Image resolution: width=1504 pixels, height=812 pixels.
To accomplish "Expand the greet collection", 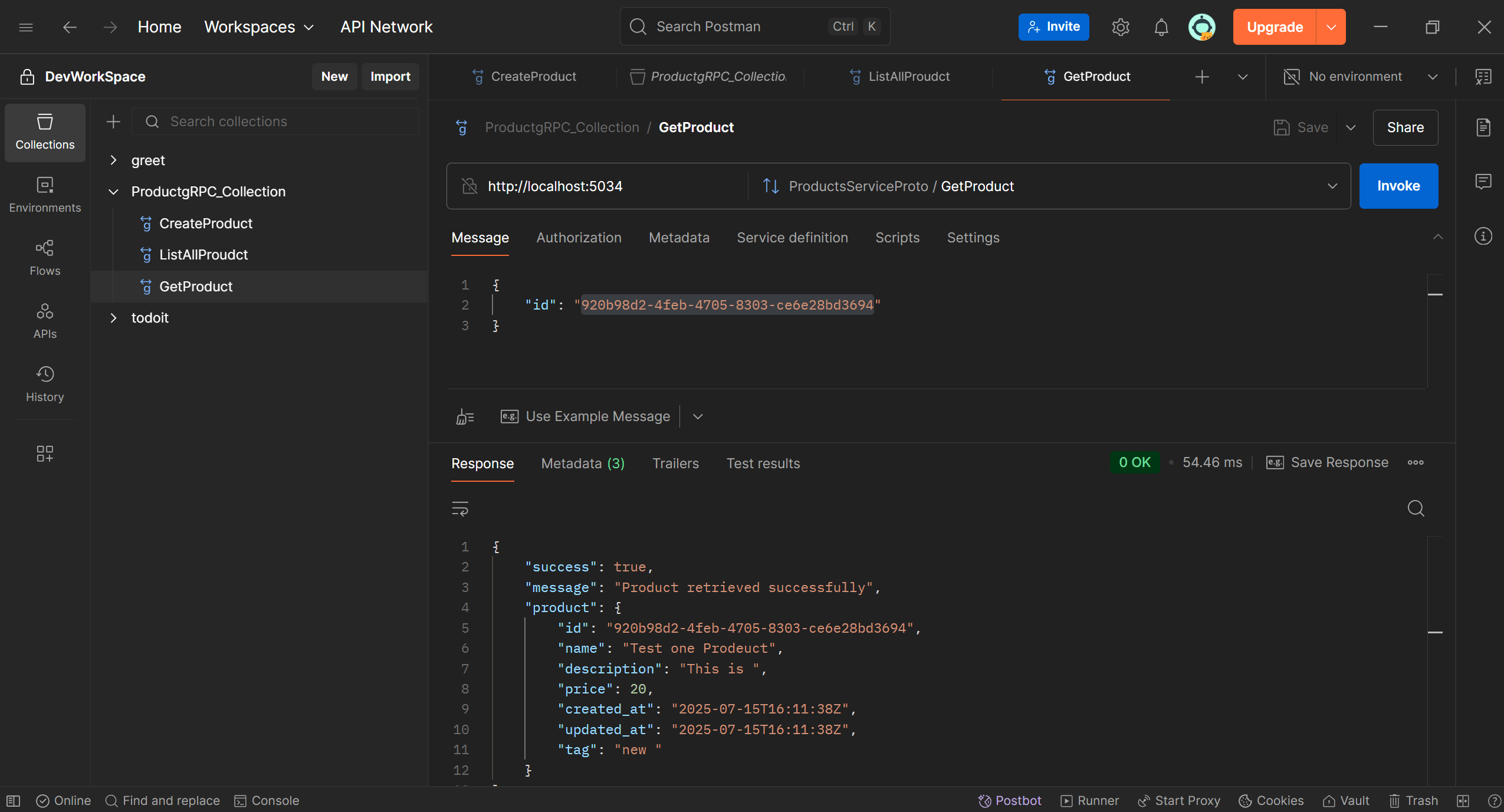I will coord(113,160).
